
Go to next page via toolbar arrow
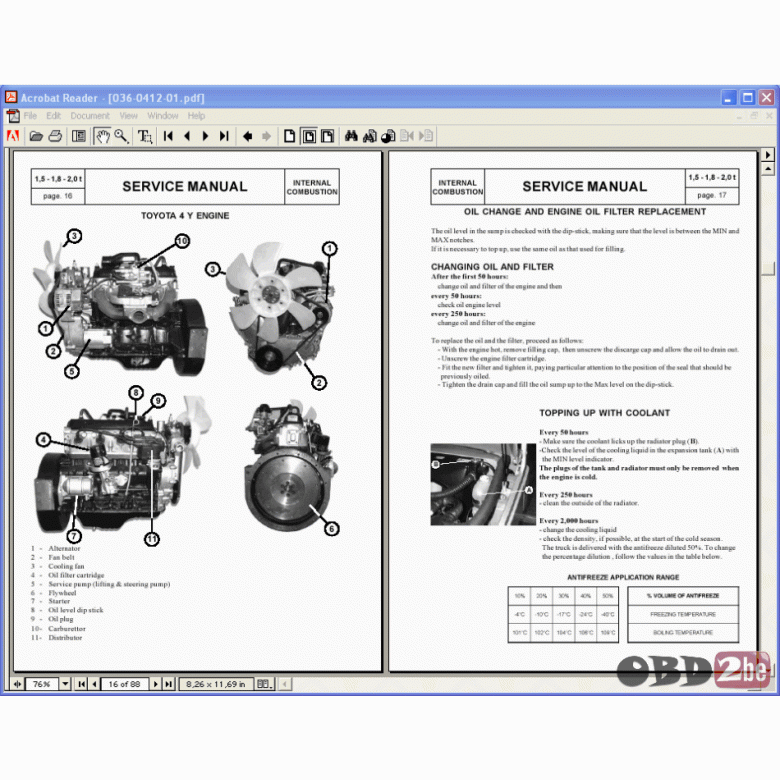tap(205, 136)
